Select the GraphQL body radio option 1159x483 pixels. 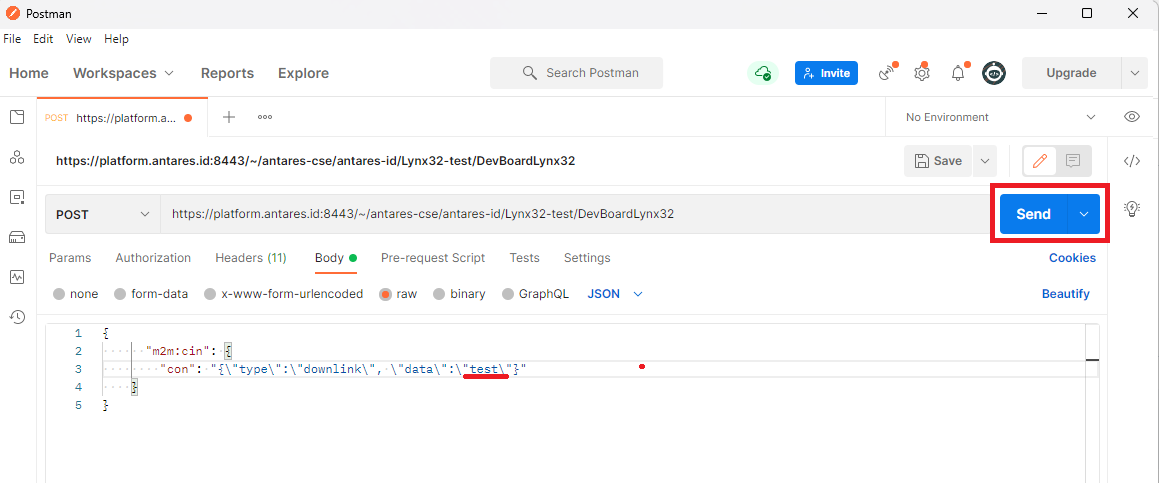click(x=508, y=294)
